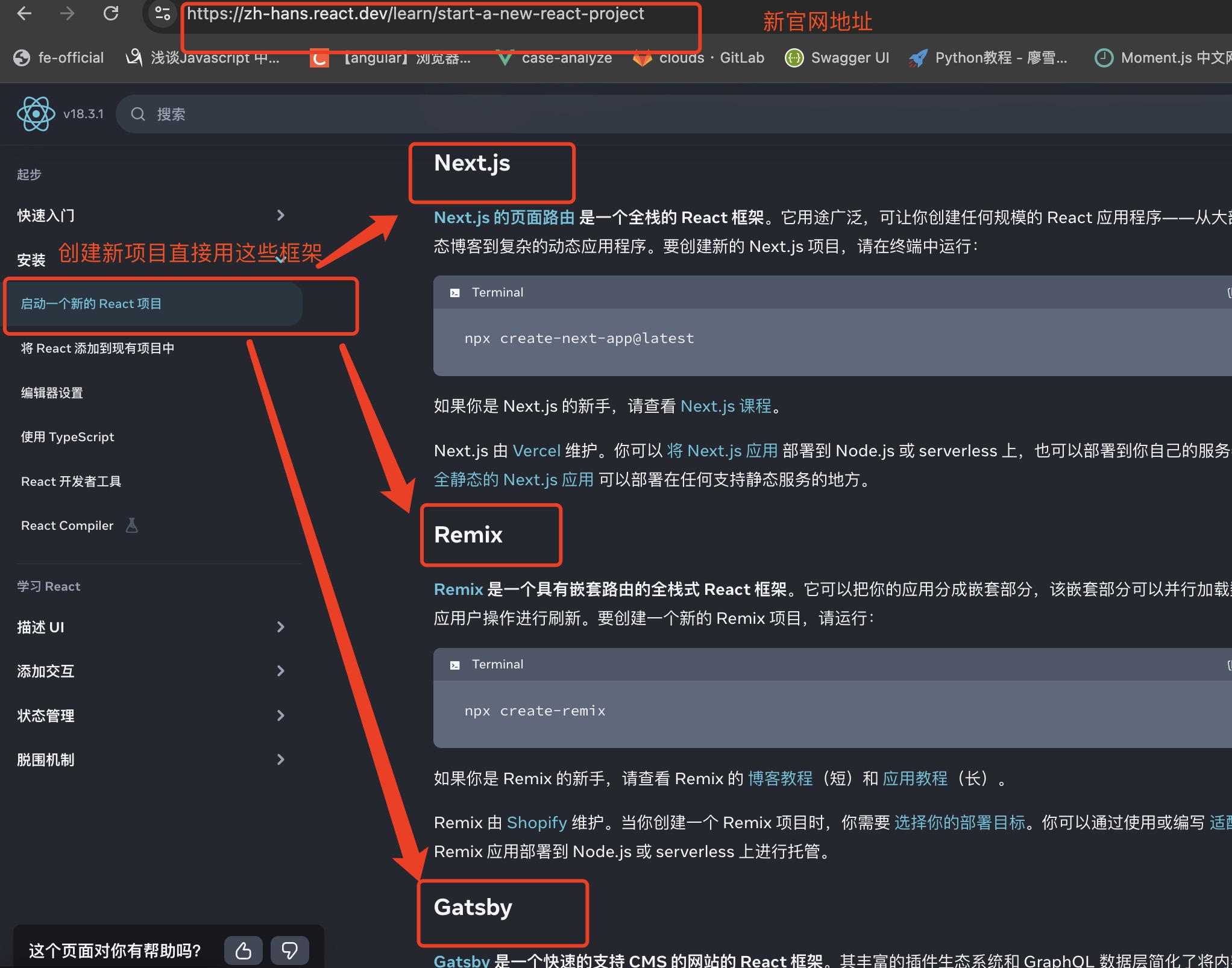This screenshot has height=968, width=1232.
Task: Click the 学习 React sidebar label
Action: click(48, 586)
